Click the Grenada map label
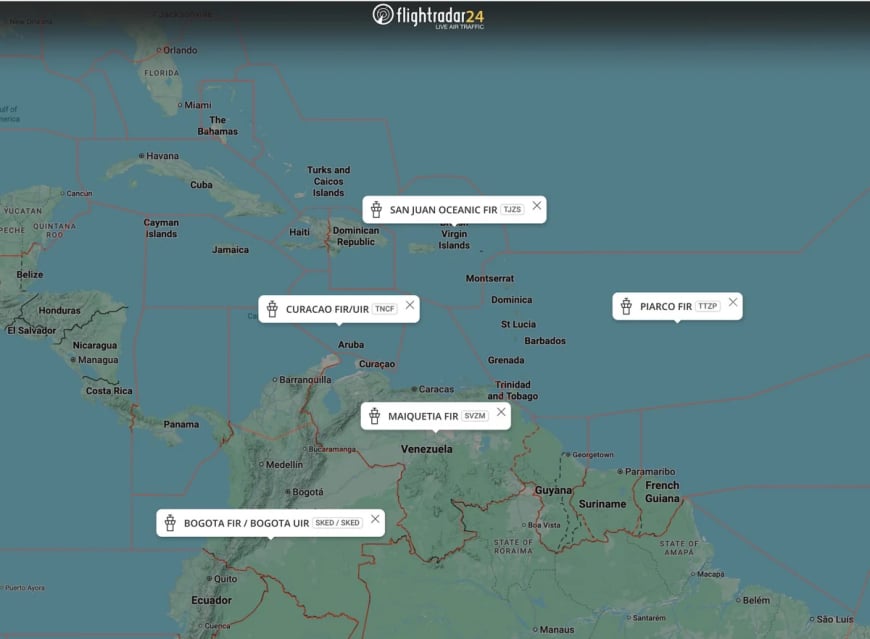This screenshot has height=639, width=870. [x=506, y=360]
